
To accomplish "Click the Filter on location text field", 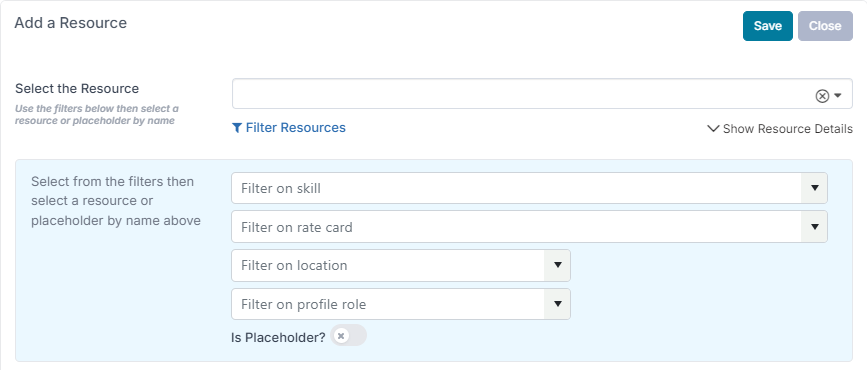I will [x=388, y=265].
